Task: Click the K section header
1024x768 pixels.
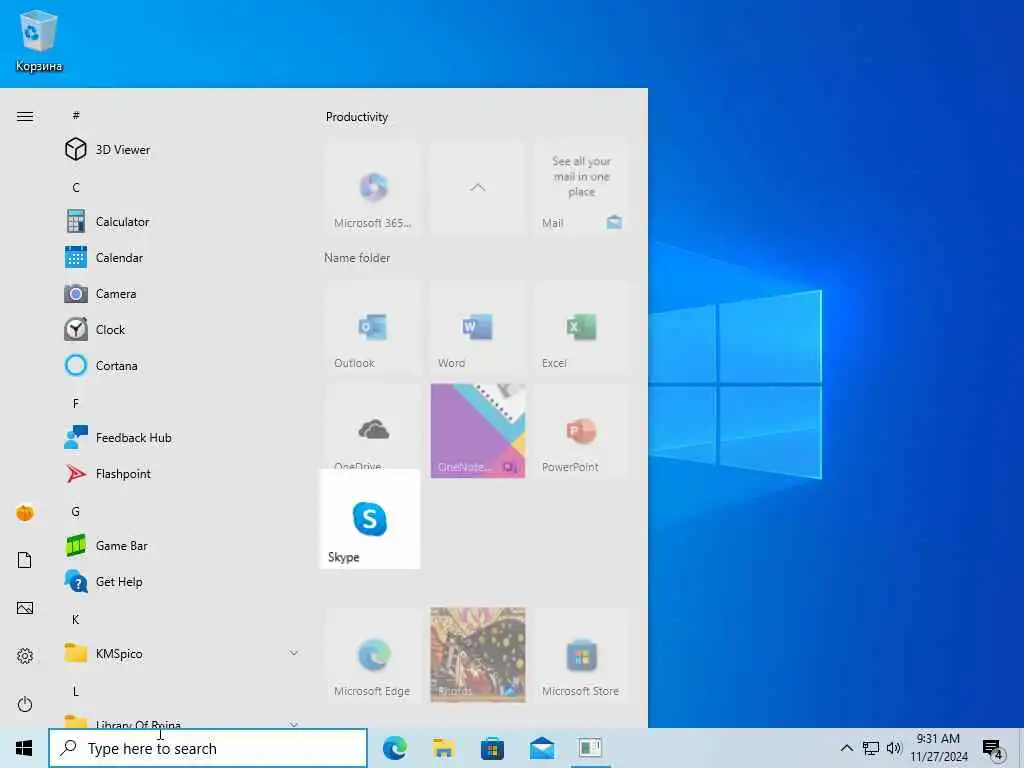Action: click(76, 619)
